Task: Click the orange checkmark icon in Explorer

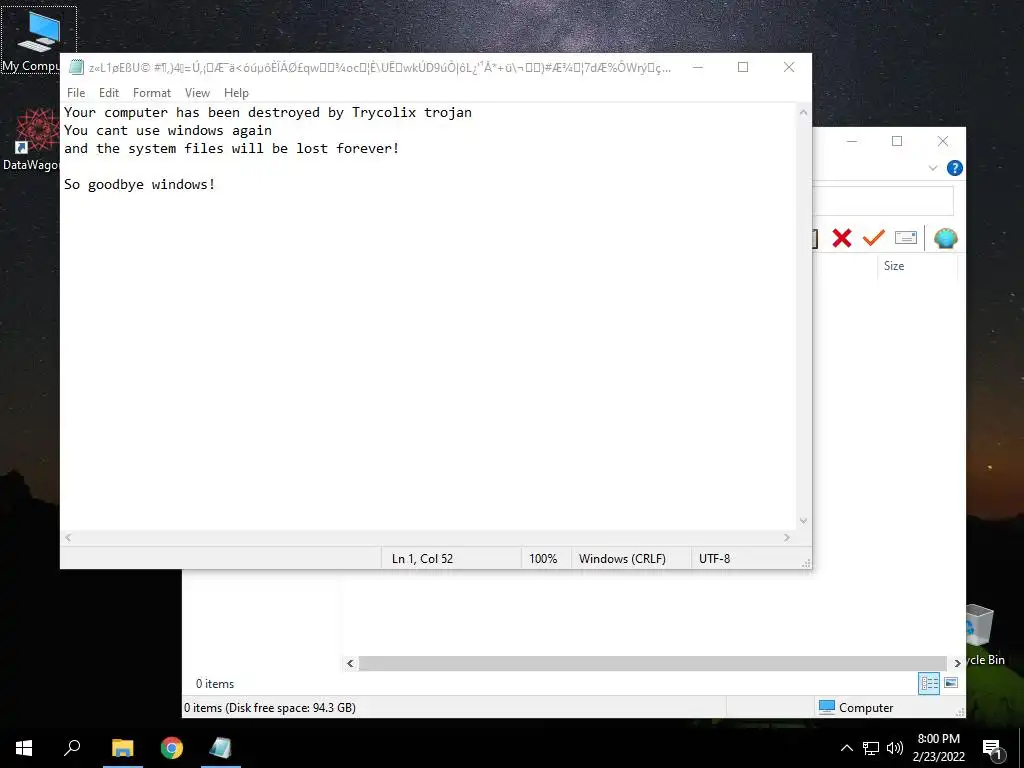Action: [873, 238]
